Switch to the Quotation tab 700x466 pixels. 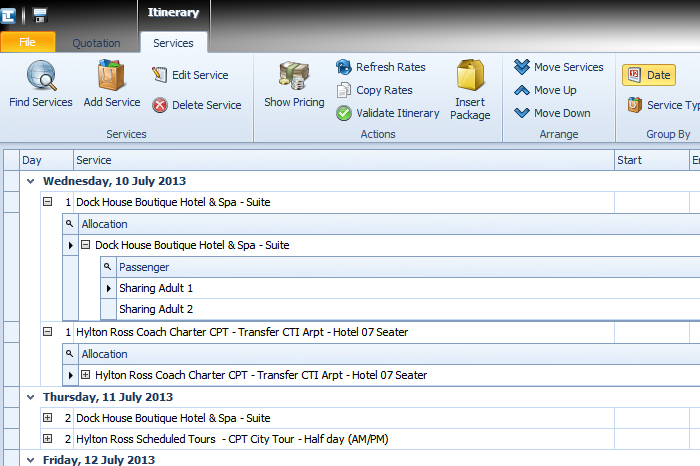tap(96, 43)
